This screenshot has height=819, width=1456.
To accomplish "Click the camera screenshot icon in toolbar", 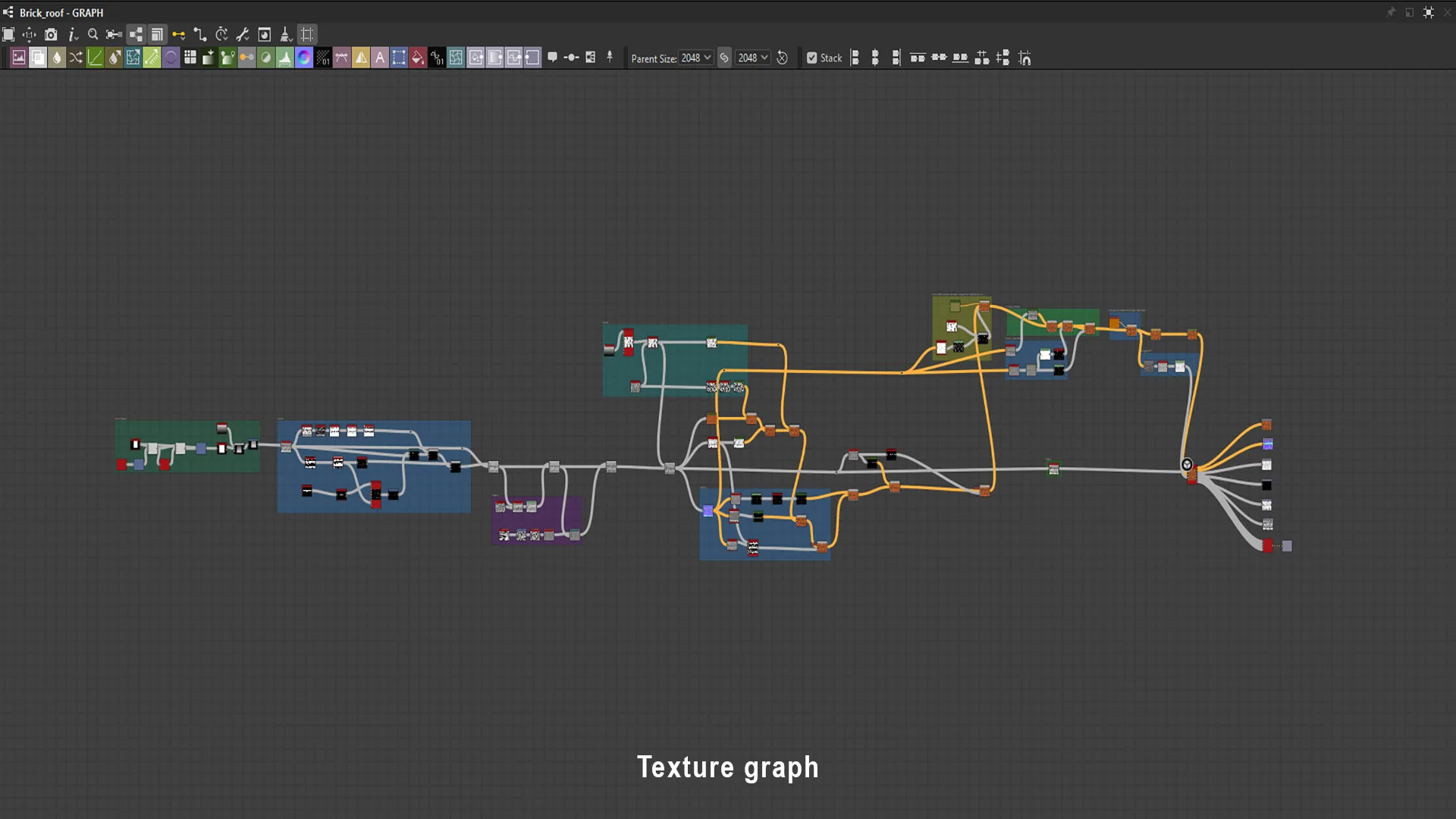I will 51,34.
